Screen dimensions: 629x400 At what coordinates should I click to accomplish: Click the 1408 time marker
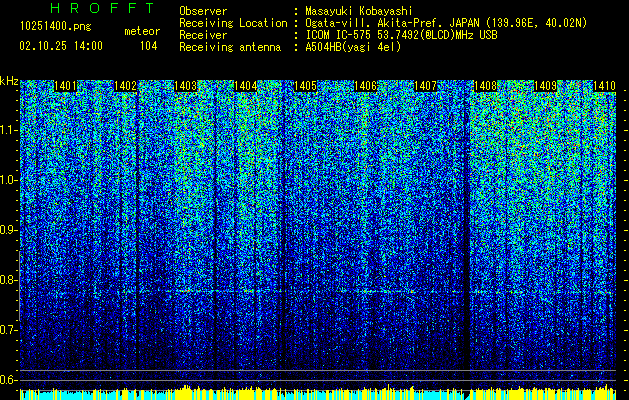tap(485, 86)
